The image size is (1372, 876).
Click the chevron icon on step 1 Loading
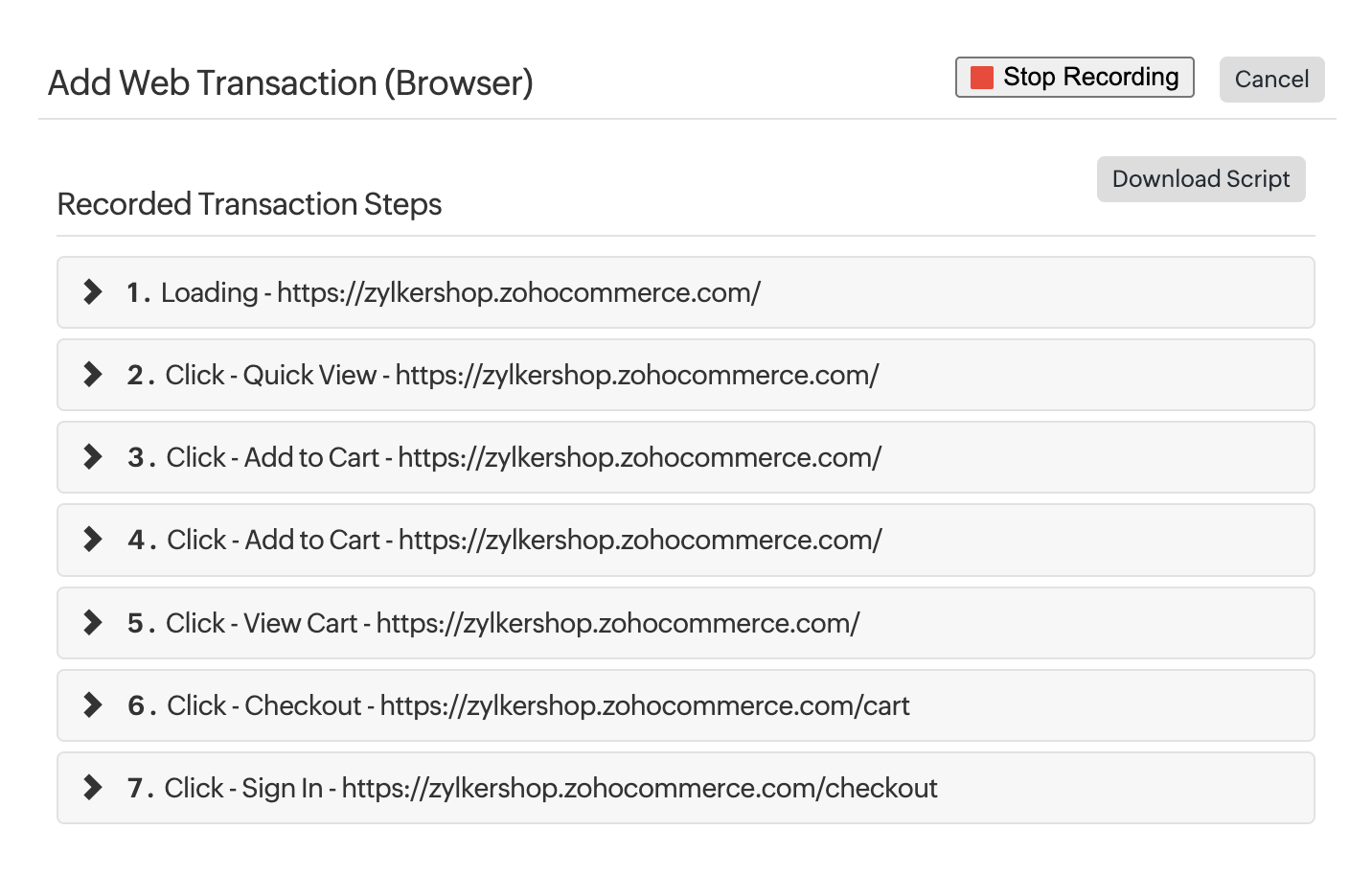[92, 292]
